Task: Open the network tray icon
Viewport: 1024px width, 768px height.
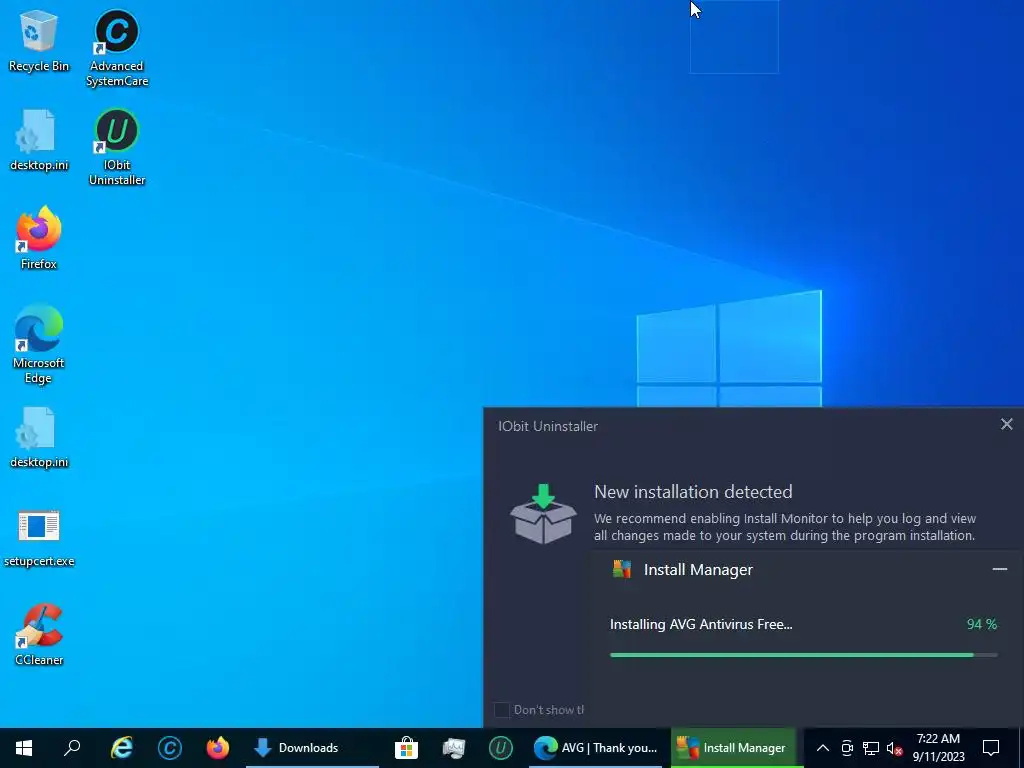Action: pyautogui.click(x=871, y=748)
